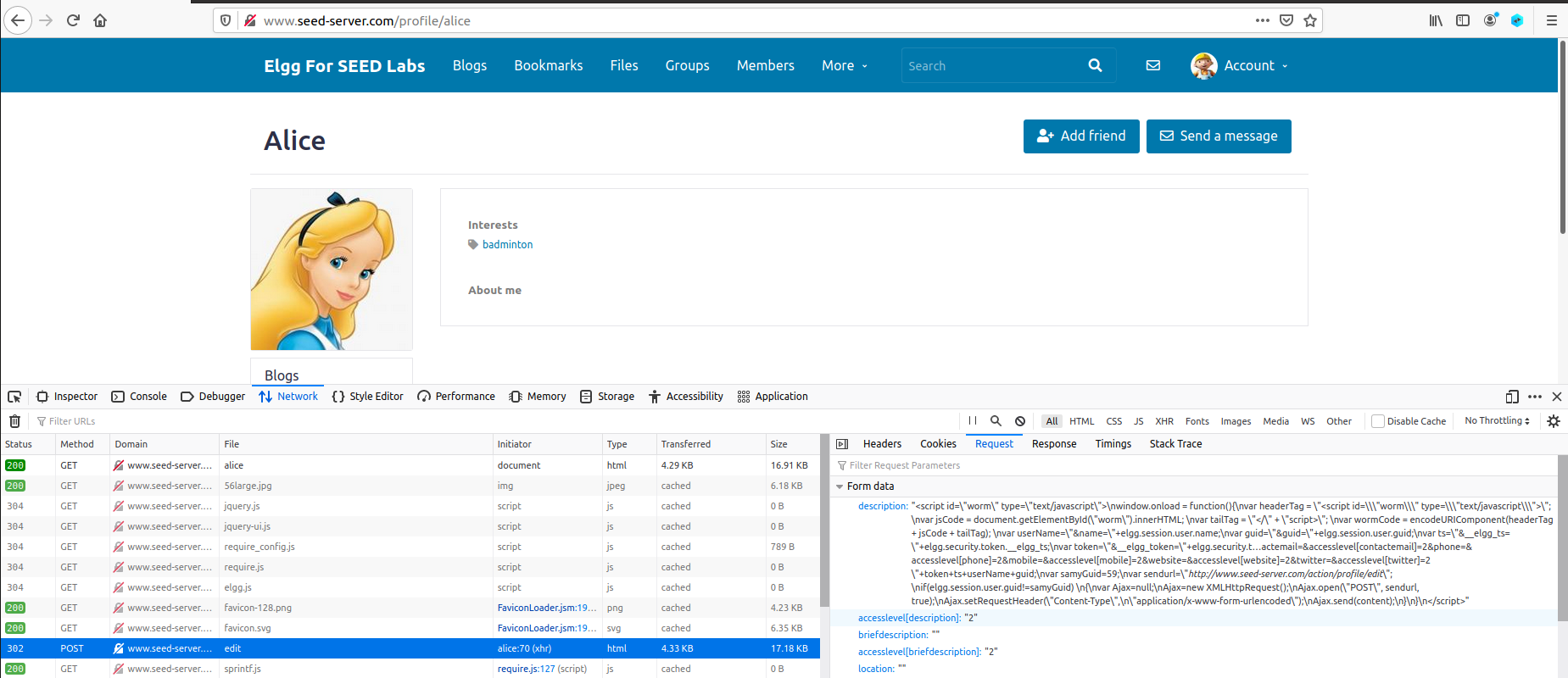Switch to the Console devtools tab
The image size is (1568, 678).
point(139,397)
